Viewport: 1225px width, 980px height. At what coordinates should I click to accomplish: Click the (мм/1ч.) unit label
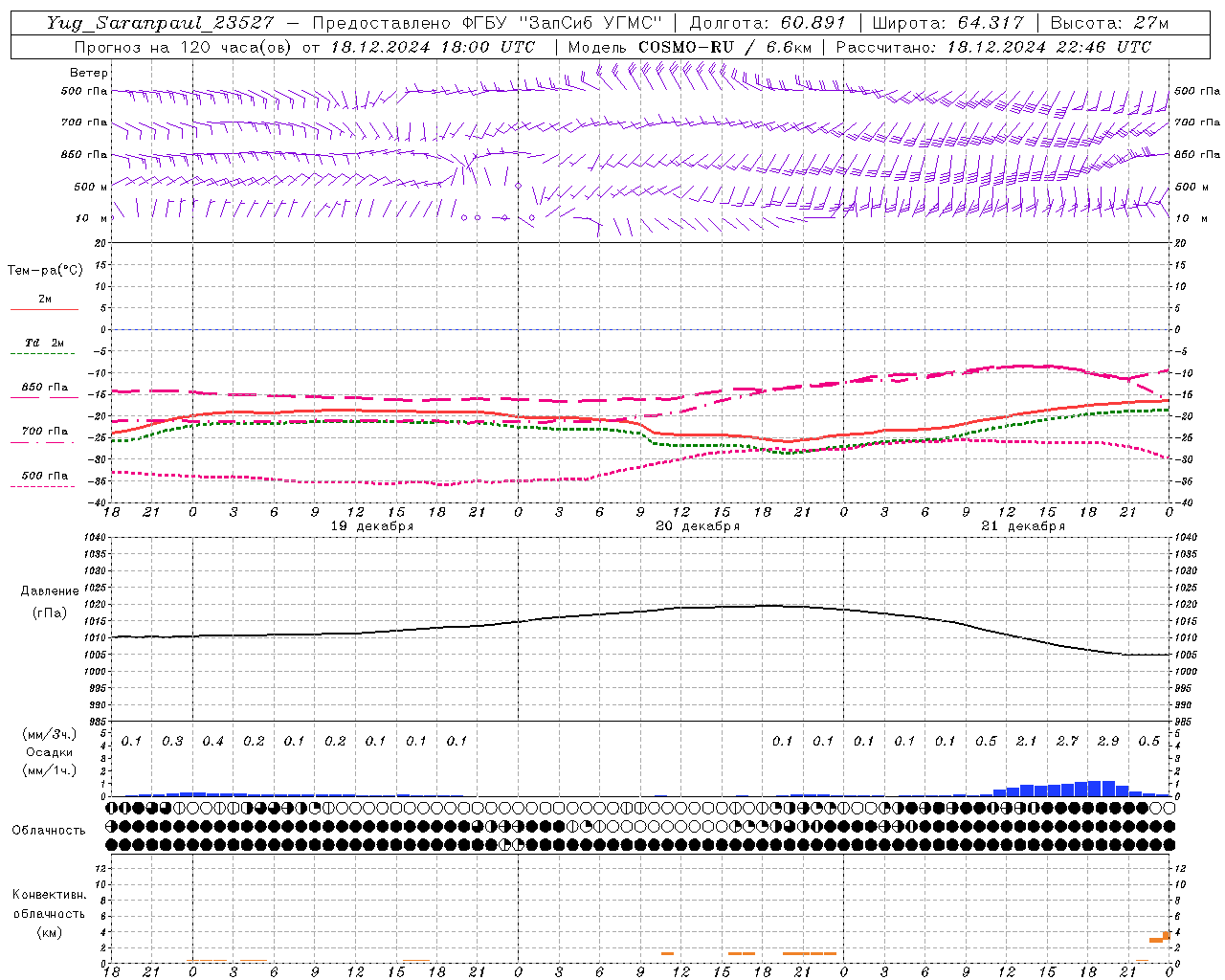click(x=50, y=770)
